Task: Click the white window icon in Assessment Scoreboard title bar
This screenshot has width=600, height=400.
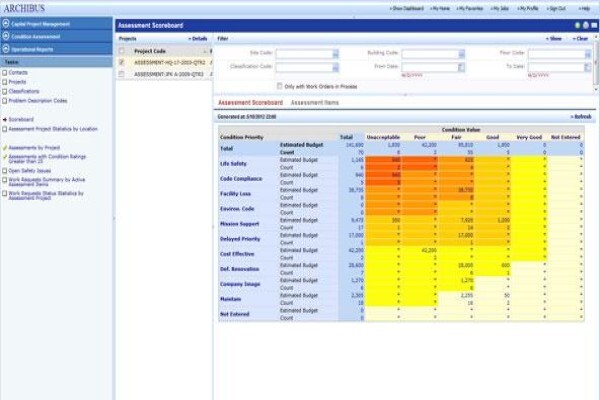Action: (594, 25)
